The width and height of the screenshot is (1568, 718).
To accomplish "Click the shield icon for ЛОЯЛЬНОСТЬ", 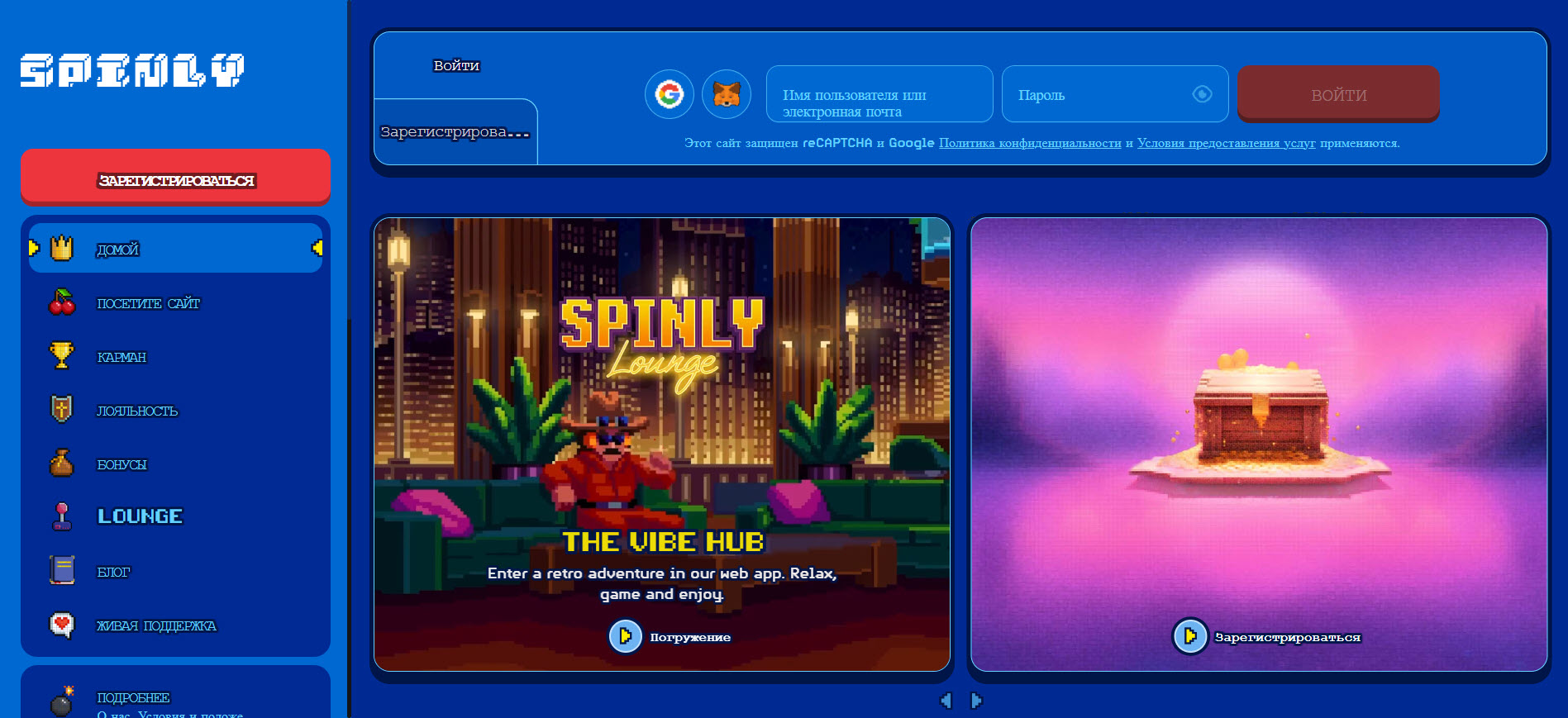I will point(62,409).
